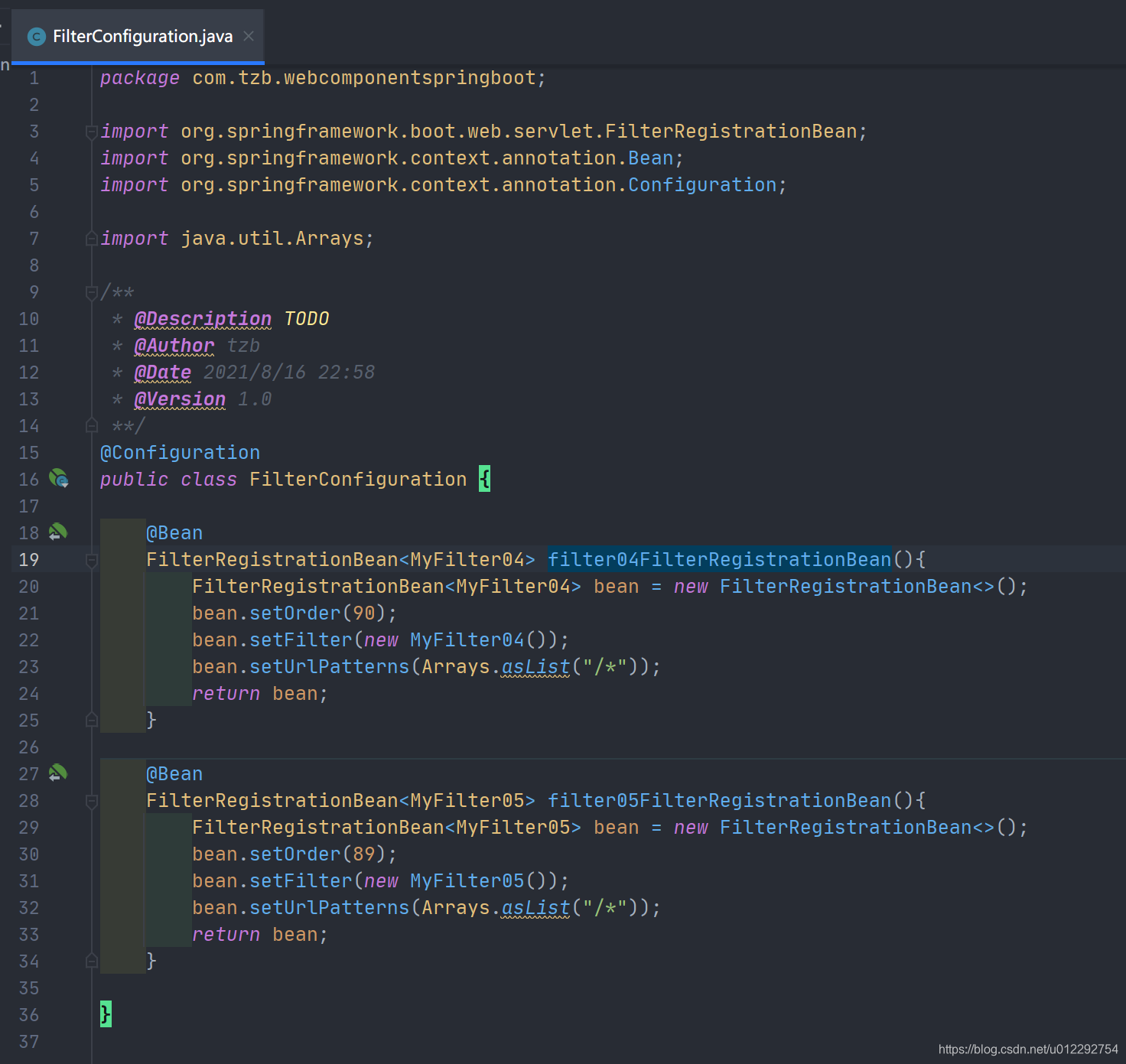
Task: Click line number 37 in the gutter
Action: [28, 1042]
